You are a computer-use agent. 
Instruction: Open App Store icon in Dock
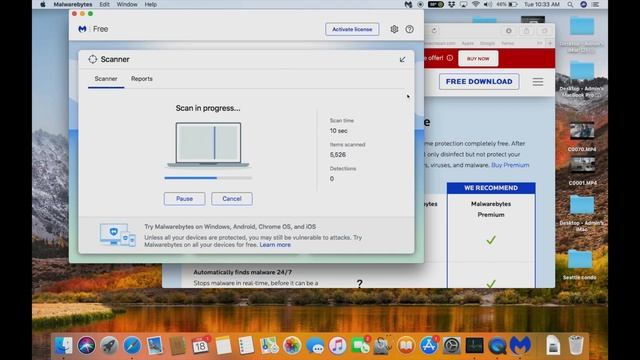pyautogui.click(x=429, y=346)
